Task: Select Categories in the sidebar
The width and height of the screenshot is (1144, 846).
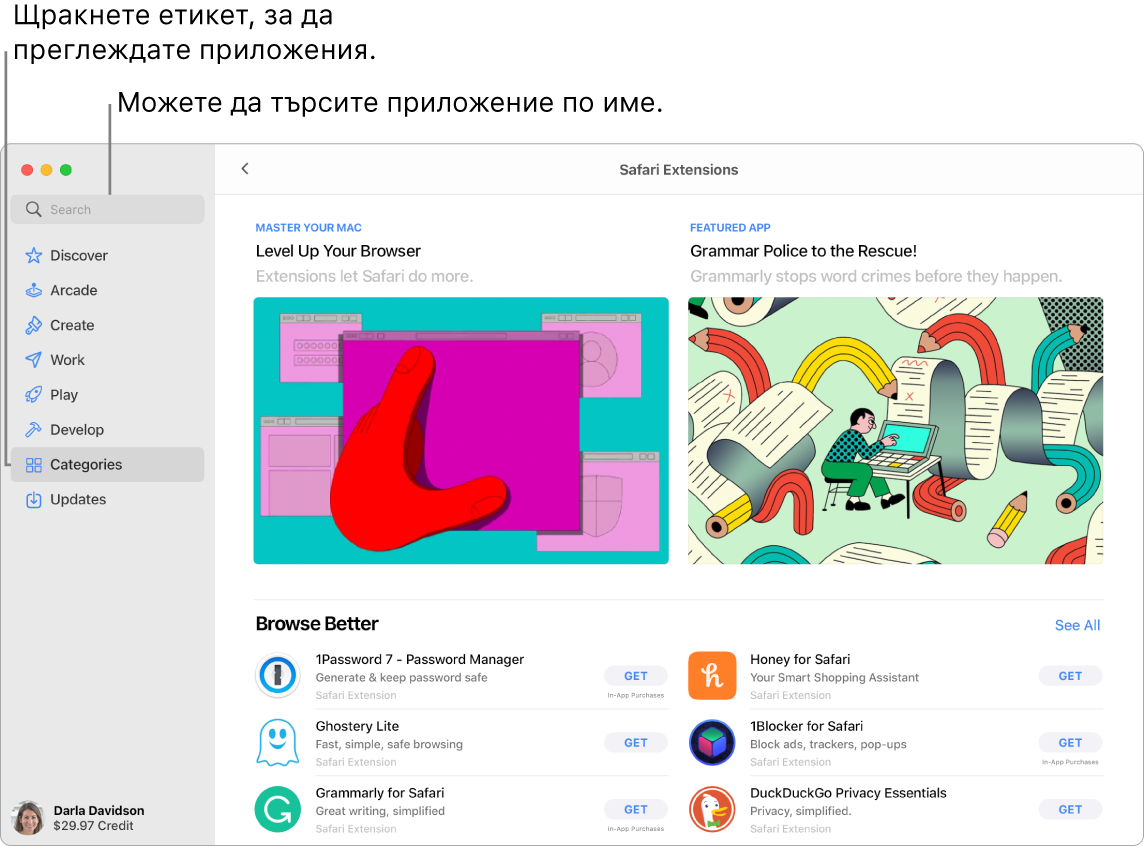Action: coord(85,464)
